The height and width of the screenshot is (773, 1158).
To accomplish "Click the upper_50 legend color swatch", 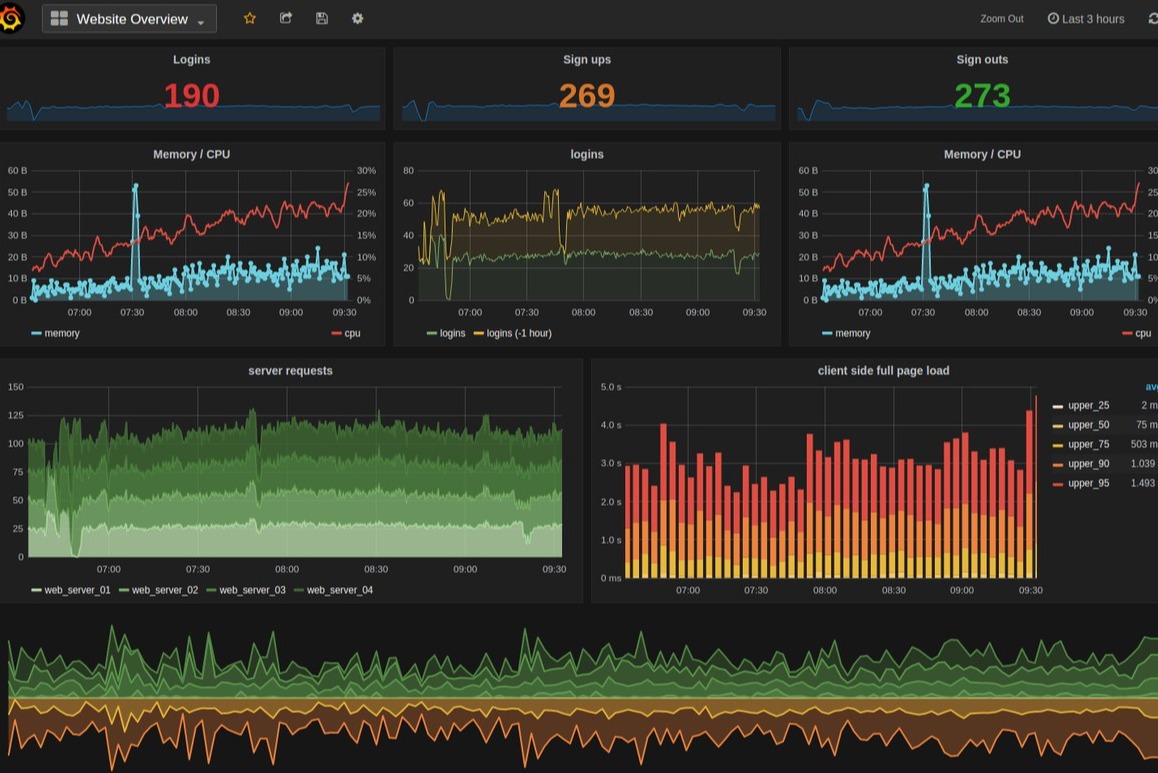I will 1058,426.
